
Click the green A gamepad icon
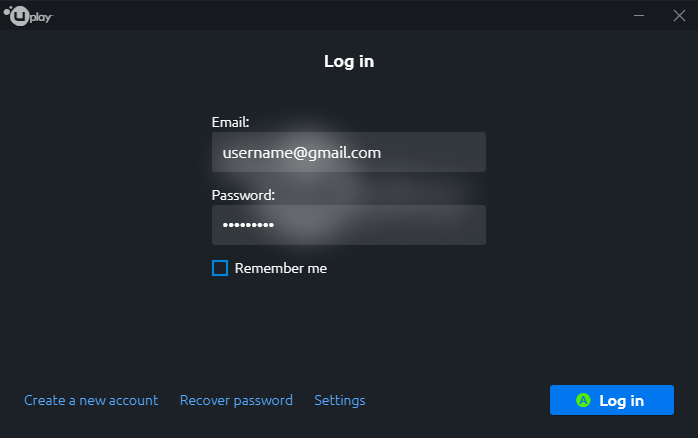583,400
